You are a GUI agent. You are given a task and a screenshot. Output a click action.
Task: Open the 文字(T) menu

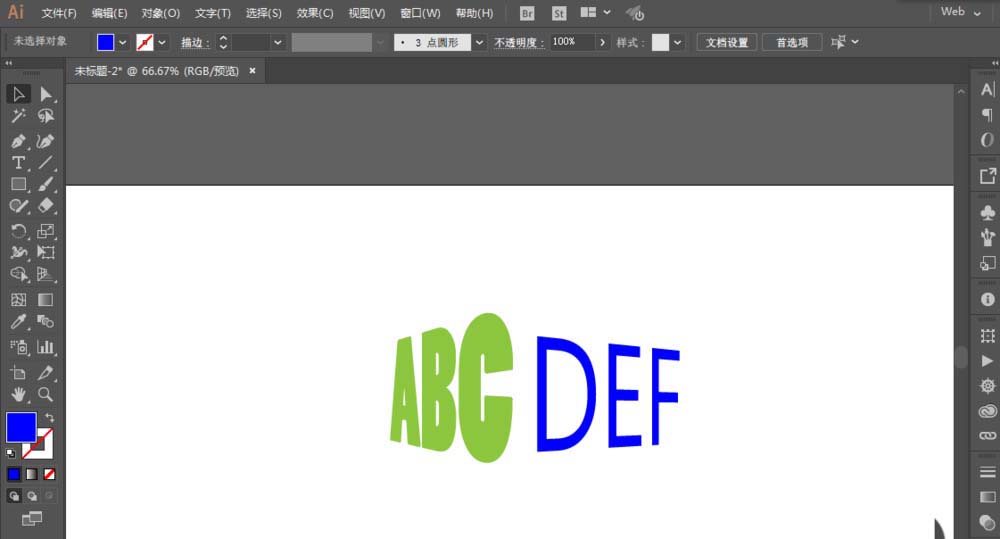tap(212, 13)
